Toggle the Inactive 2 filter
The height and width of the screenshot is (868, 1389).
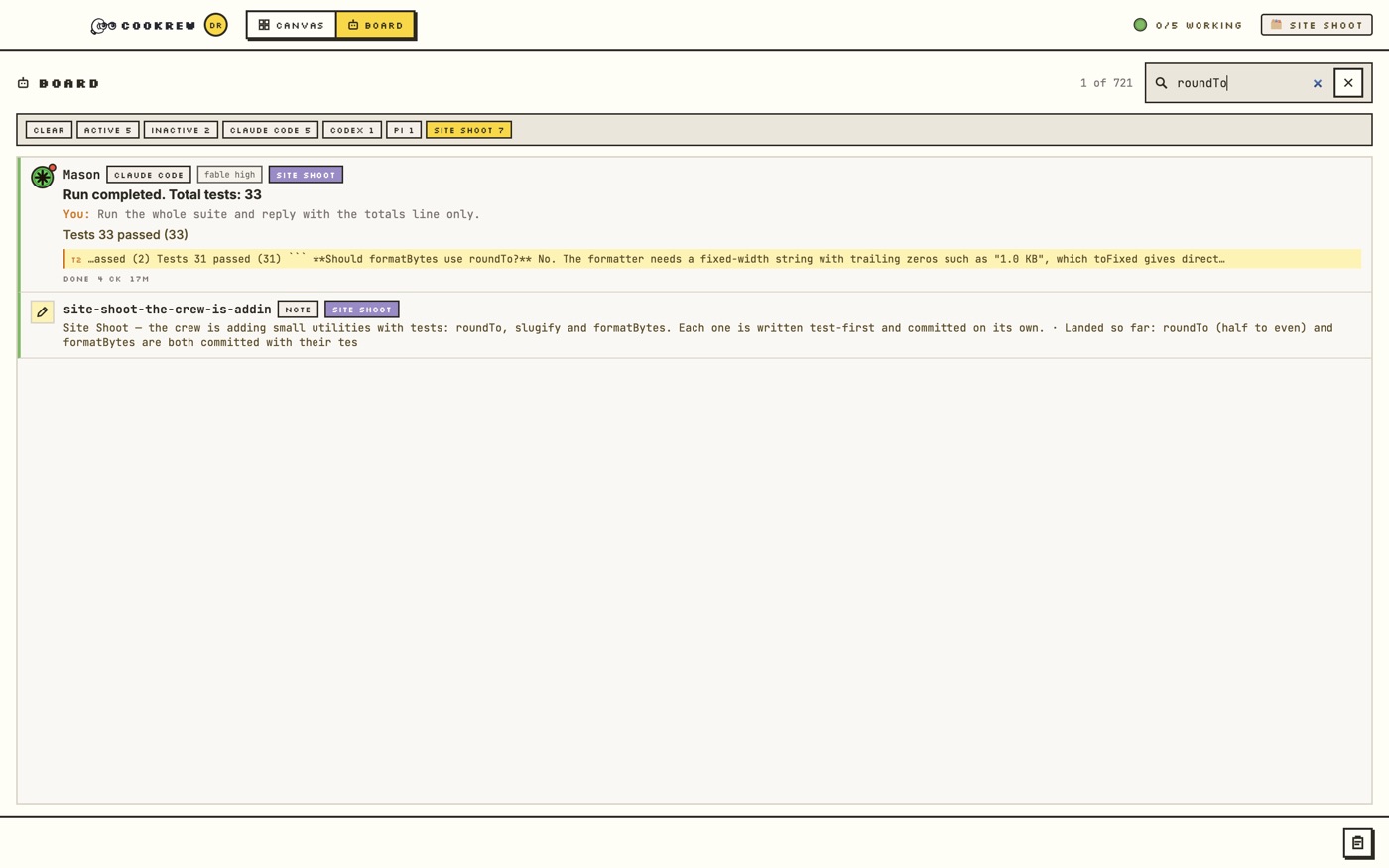pyautogui.click(x=181, y=130)
